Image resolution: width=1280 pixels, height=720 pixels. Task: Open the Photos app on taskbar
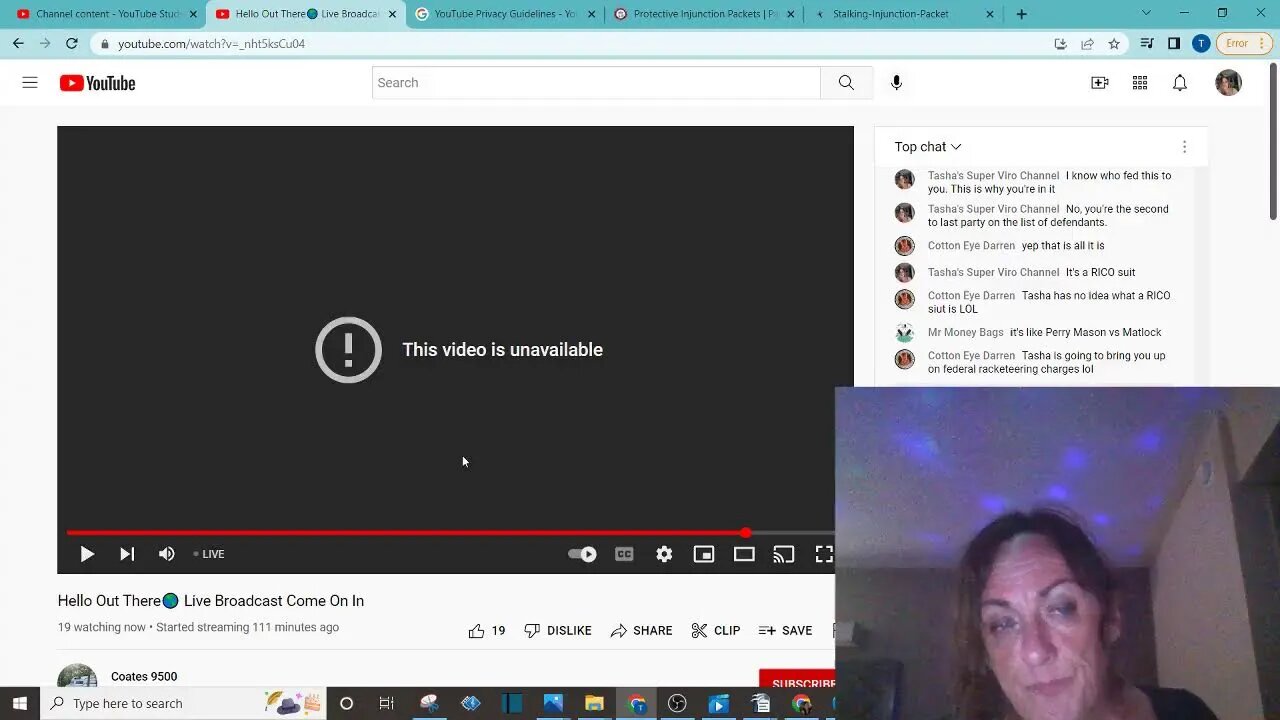click(553, 703)
